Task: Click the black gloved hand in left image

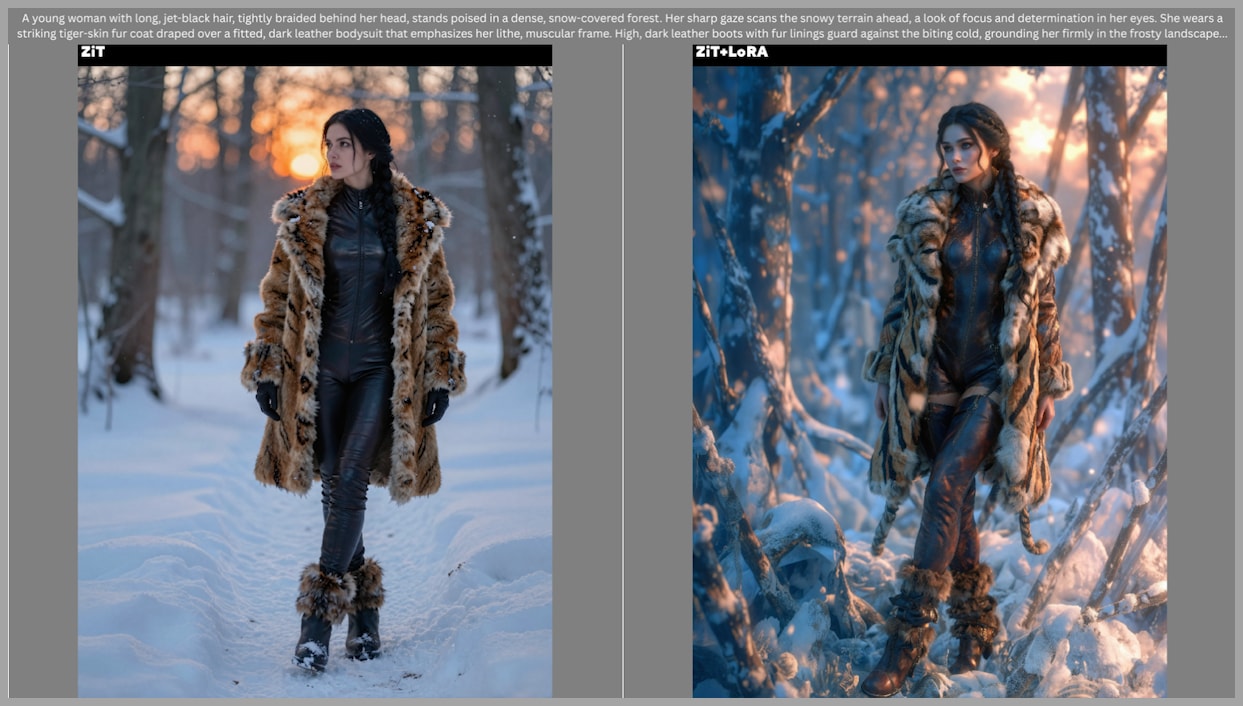Action: [268, 399]
